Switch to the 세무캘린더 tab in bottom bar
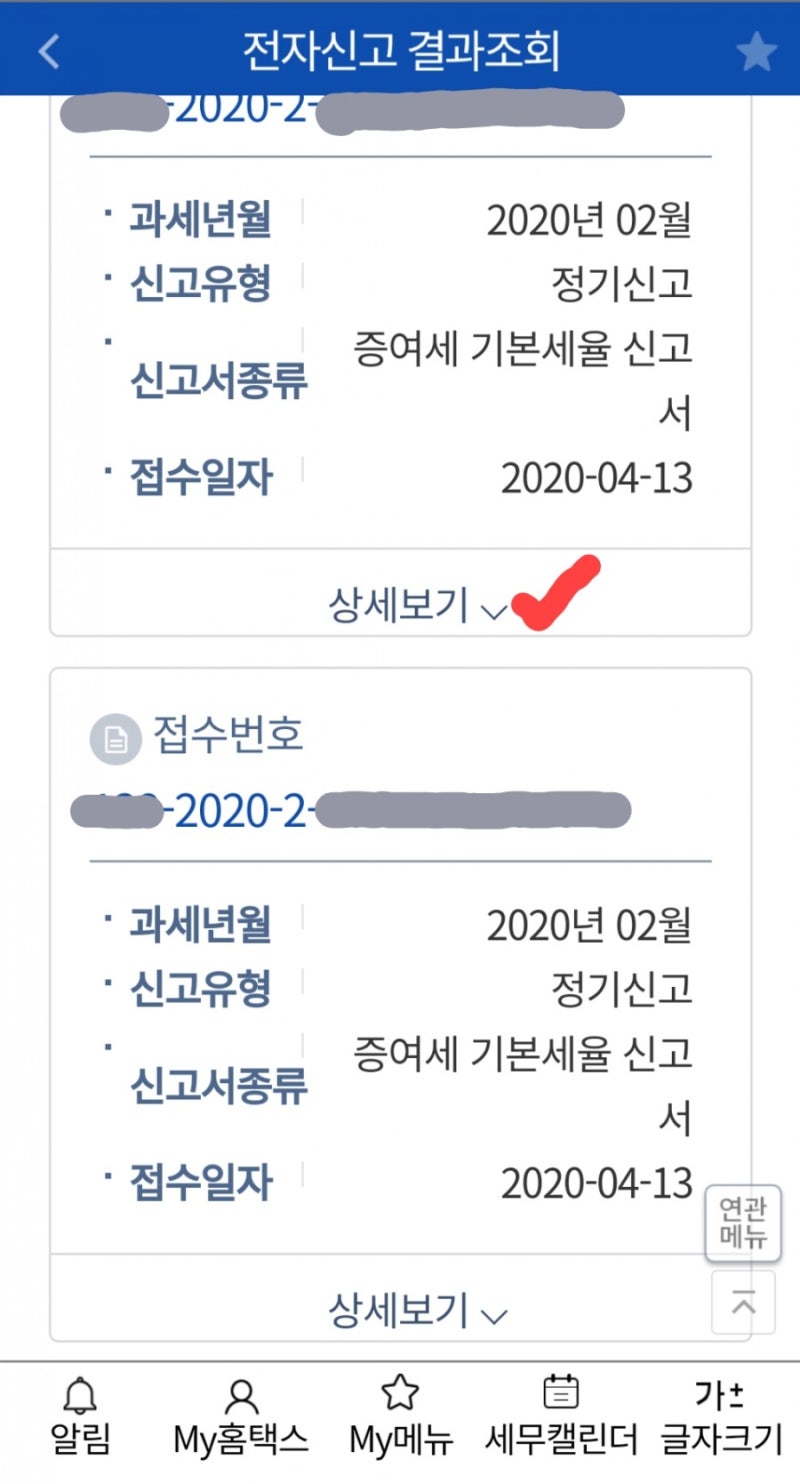Screen dimensions: 800x1484 tap(561, 1410)
